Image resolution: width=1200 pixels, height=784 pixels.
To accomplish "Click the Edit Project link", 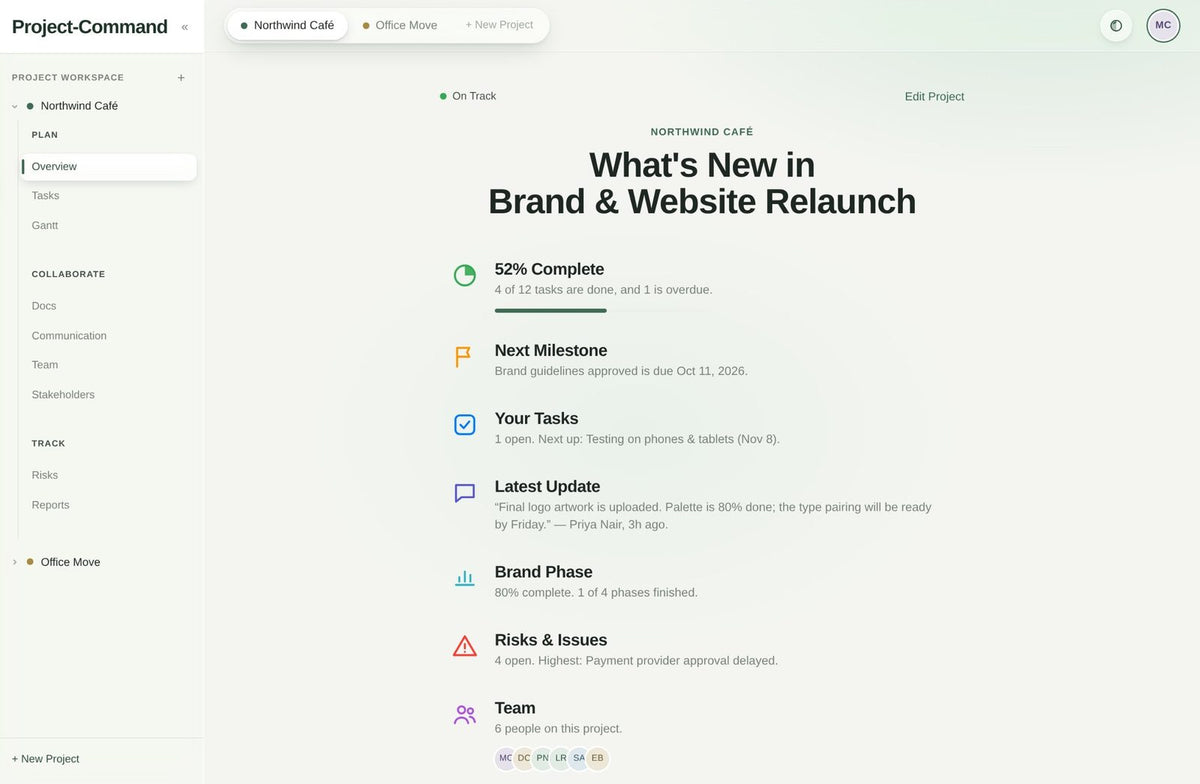I will (x=934, y=97).
